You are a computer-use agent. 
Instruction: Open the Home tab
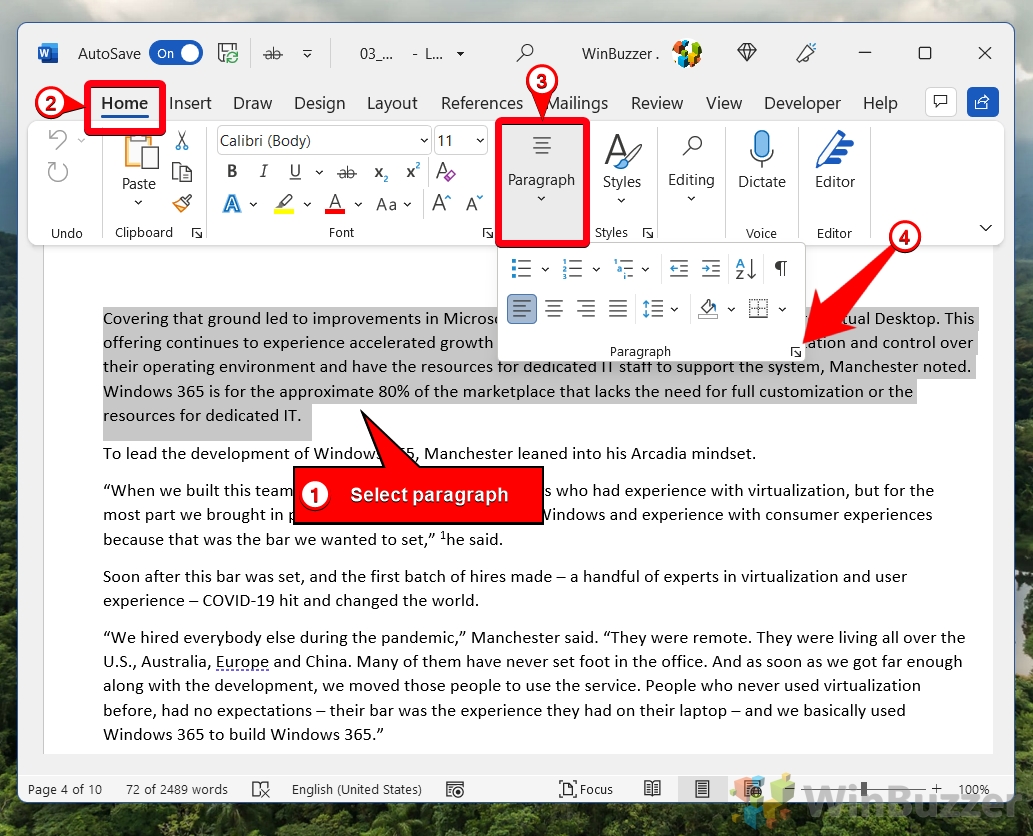(125, 103)
